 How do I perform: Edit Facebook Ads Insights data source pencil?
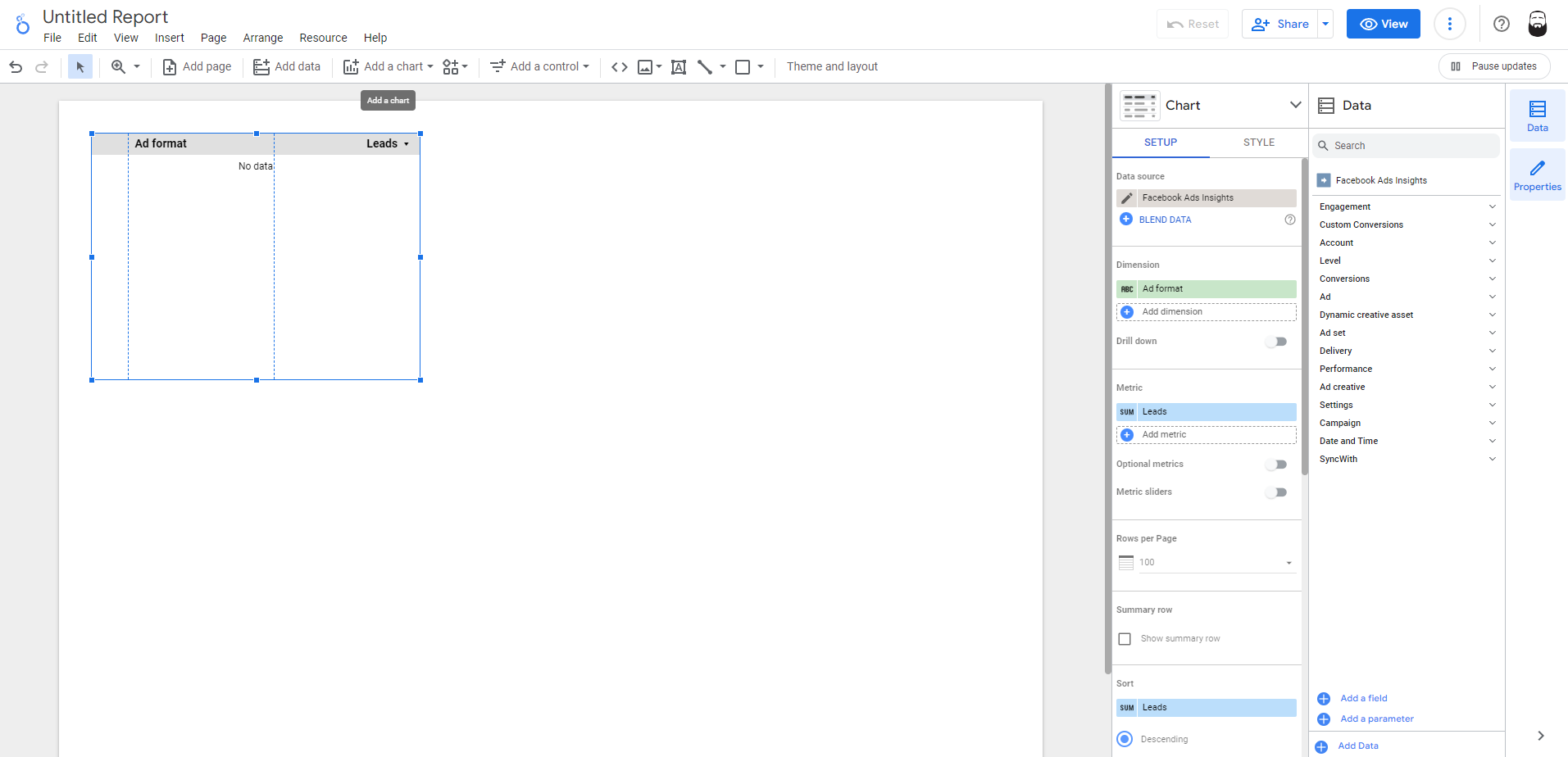(1127, 198)
